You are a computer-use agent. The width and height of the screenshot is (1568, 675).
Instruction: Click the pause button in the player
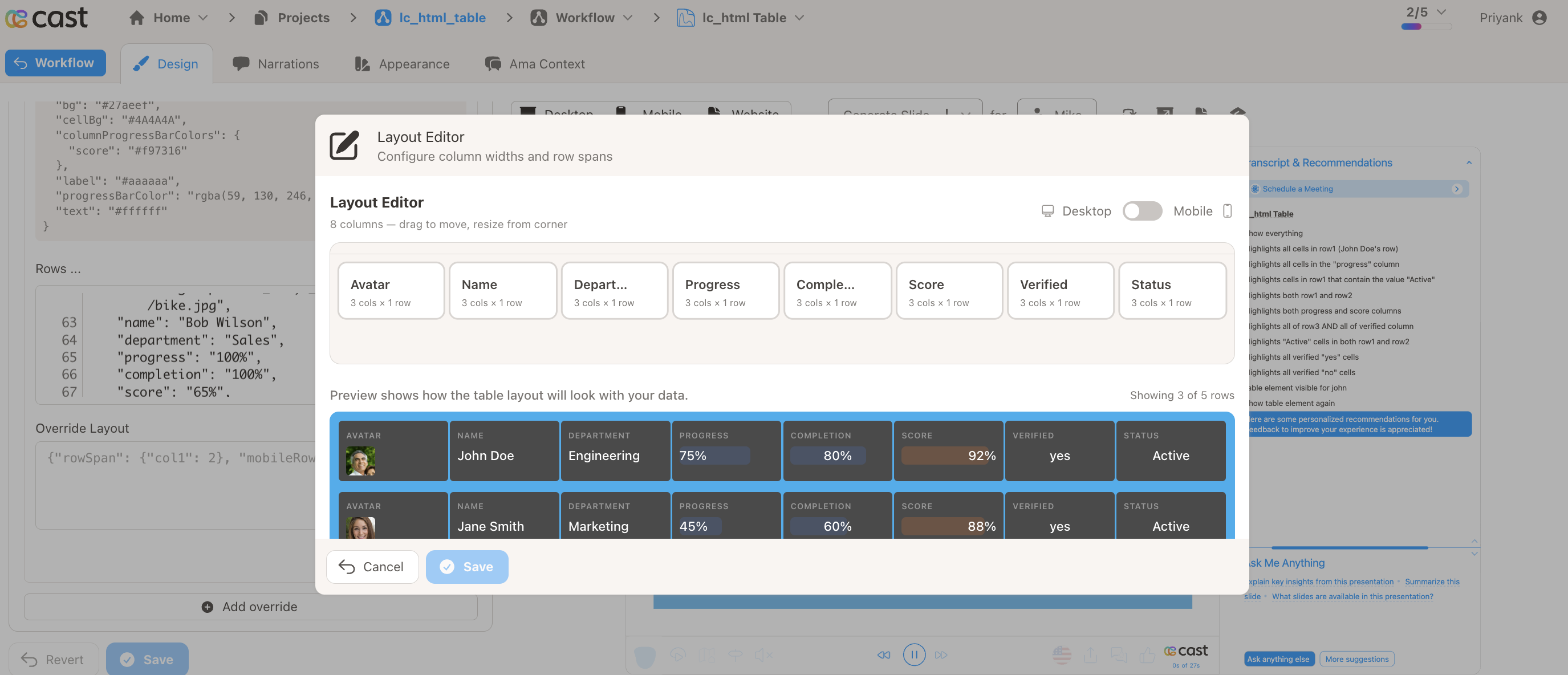click(x=913, y=655)
